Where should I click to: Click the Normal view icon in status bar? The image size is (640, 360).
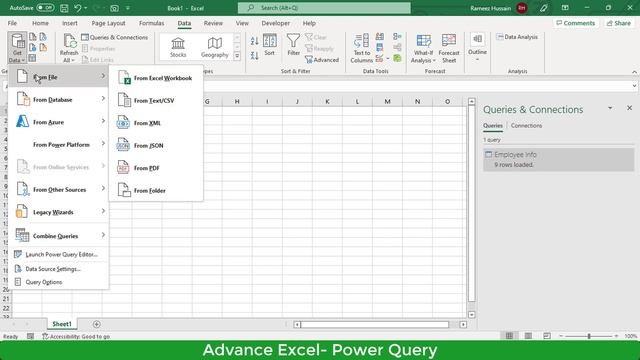coord(509,336)
